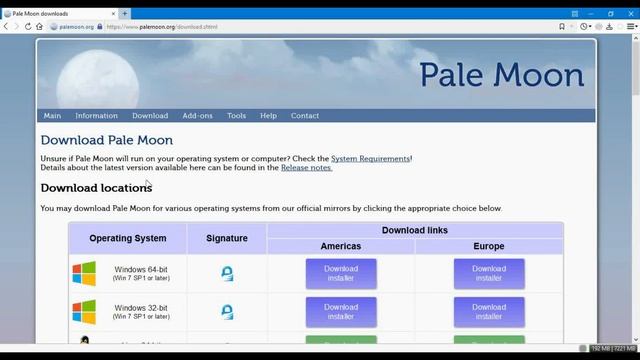Click the Download links table header
This screenshot has height=360, width=640.
[x=415, y=230]
